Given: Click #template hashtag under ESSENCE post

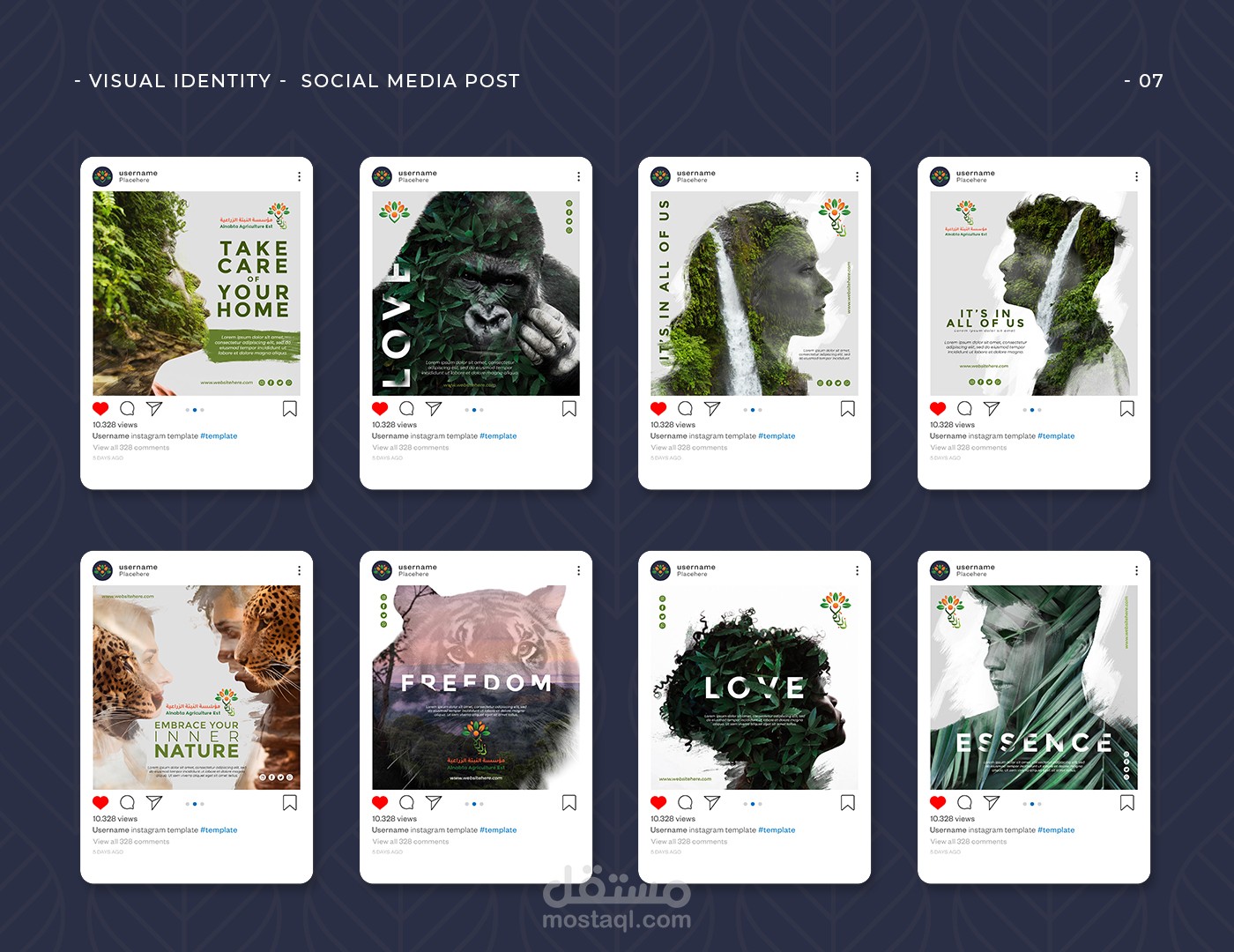Looking at the screenshot, I should 1056,830.
